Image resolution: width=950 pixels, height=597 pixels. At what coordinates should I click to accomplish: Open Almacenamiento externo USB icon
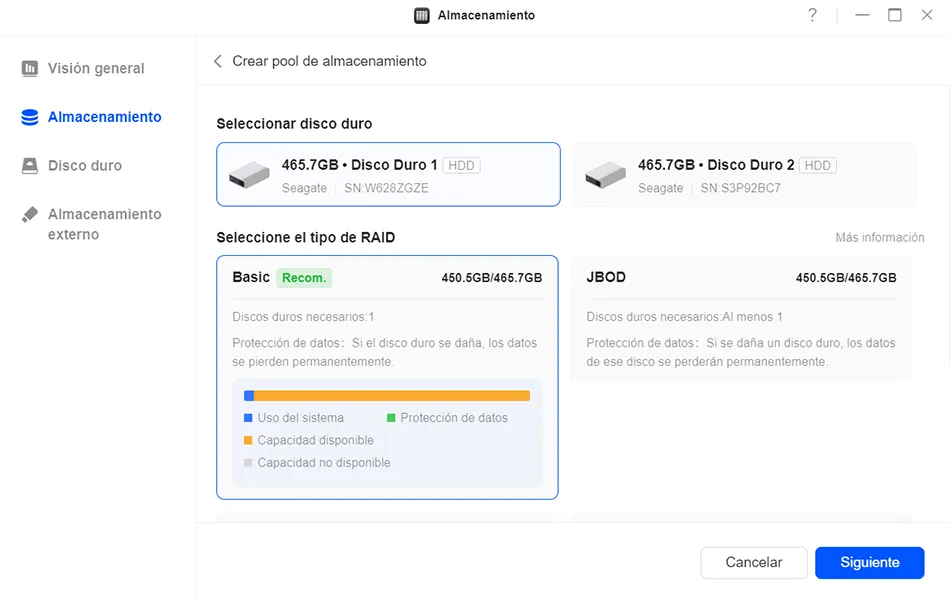tap(30, 215)
